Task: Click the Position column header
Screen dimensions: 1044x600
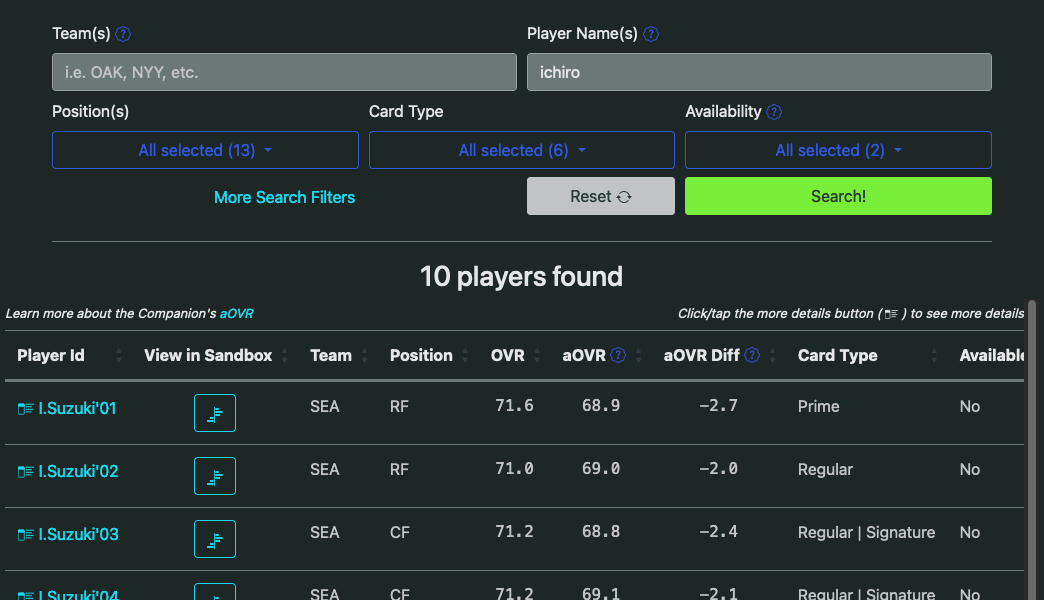Action: tap(421, 356)
